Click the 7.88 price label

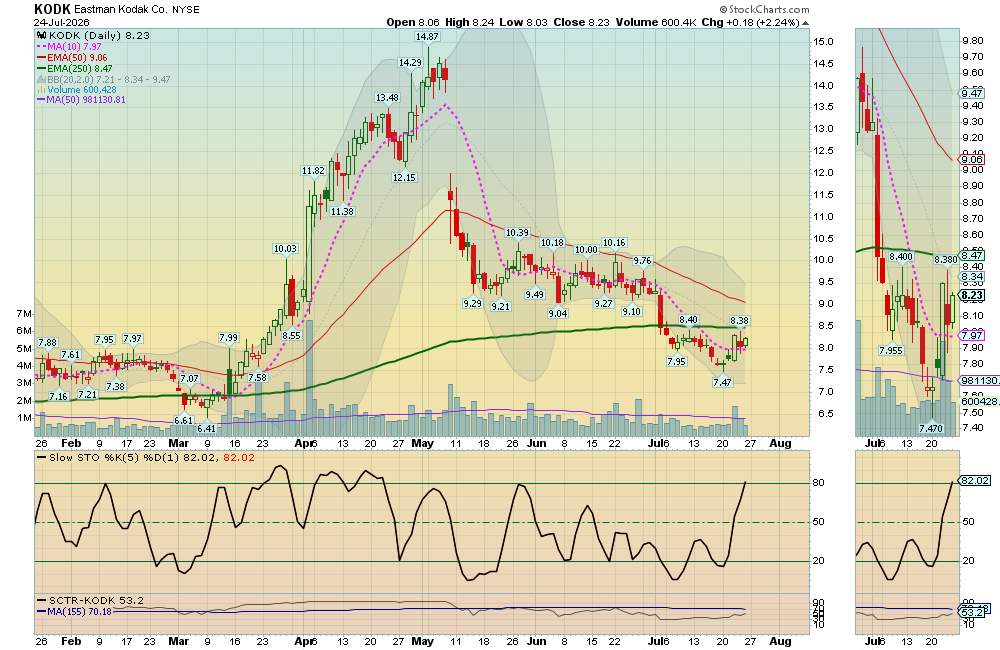pyautogui.click(x=48, y=343)
